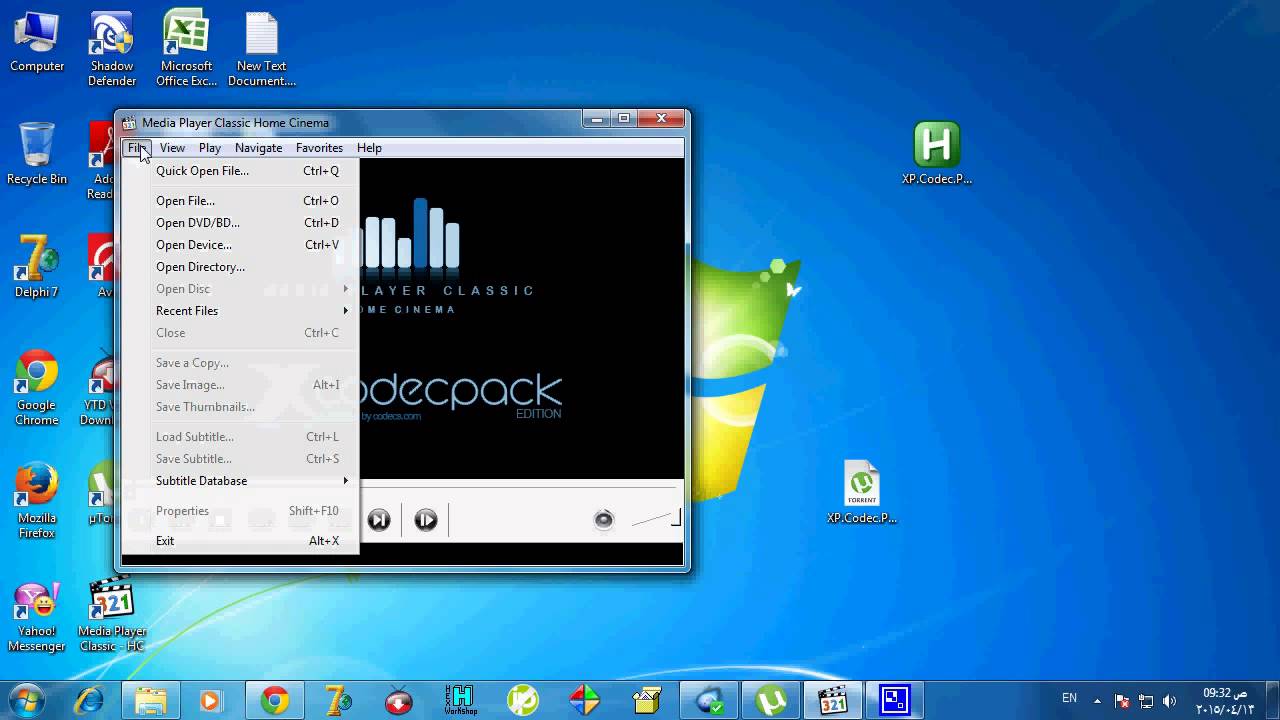Click the Computer desktop icon
The width and height of the screenshot is (1280, 720).
coord(37,42)
